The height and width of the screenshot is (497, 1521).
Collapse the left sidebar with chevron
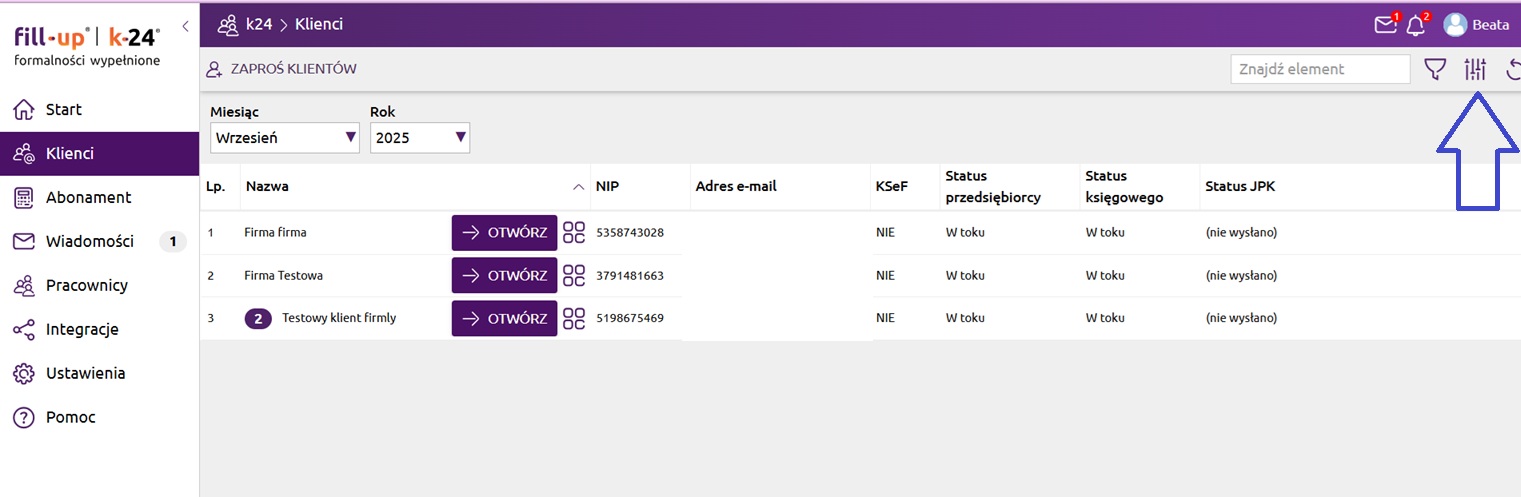185,26
